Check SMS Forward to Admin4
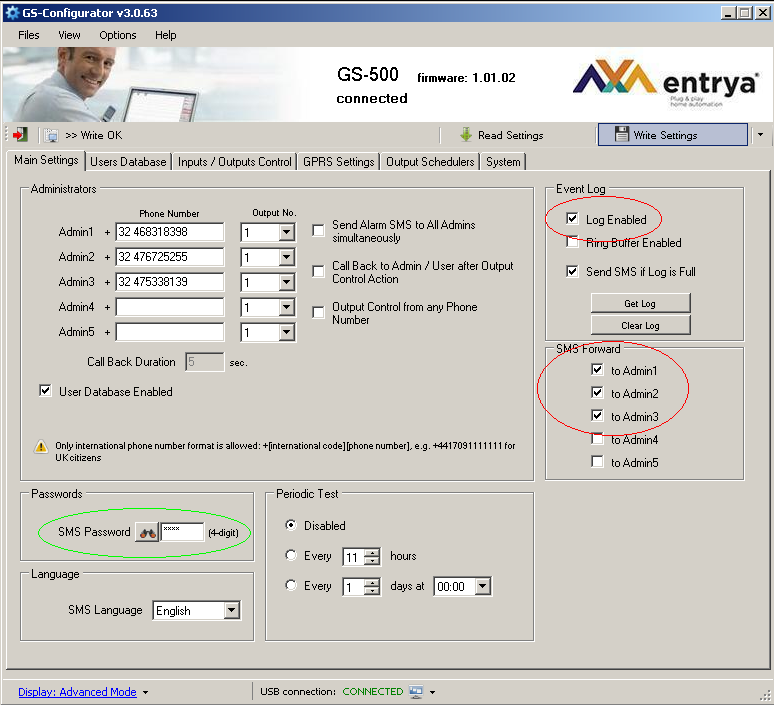Image resolution: width=774 pixels, height=705 pixels. 597,439
